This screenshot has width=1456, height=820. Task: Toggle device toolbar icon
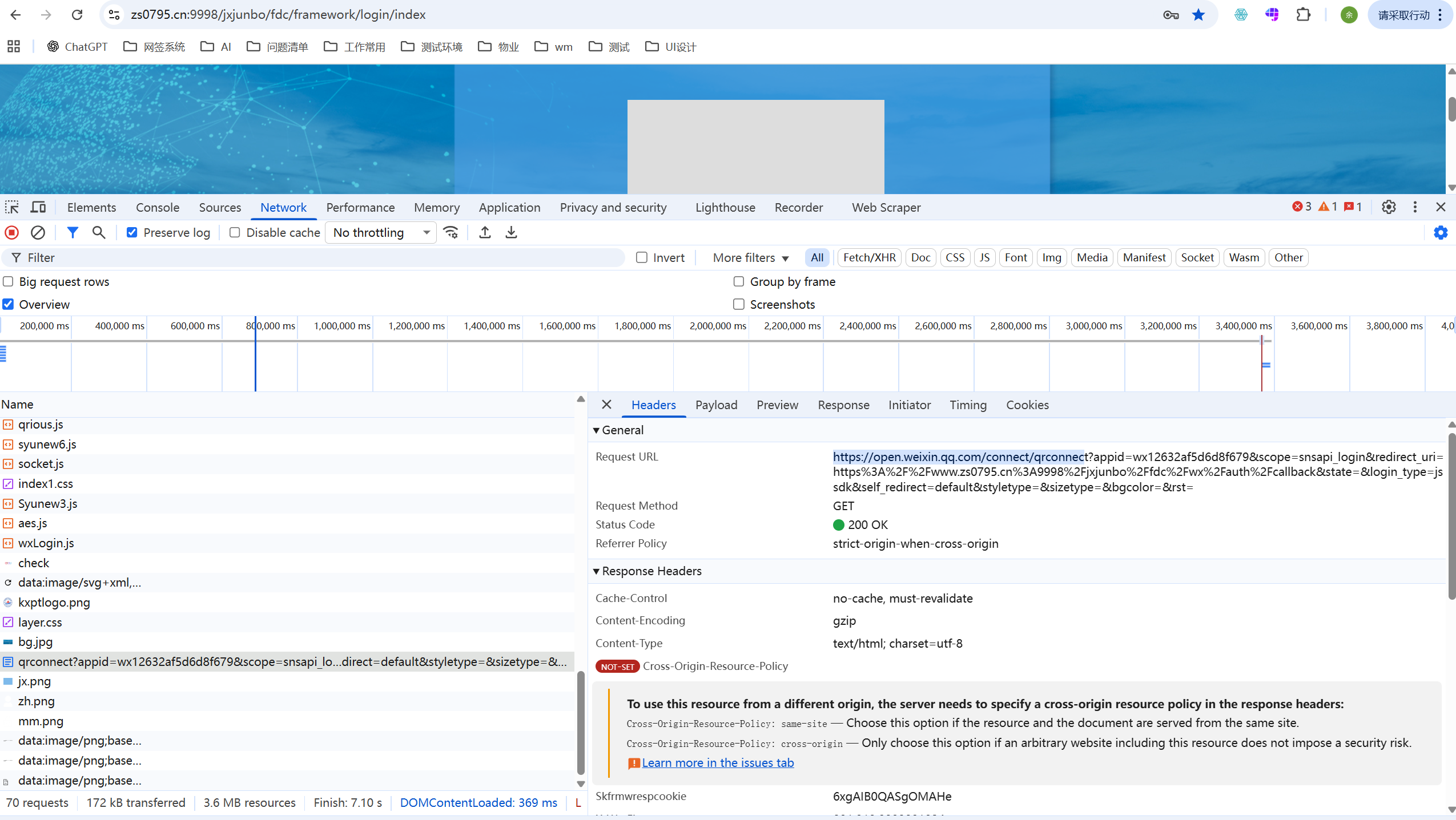click(38, 207)
